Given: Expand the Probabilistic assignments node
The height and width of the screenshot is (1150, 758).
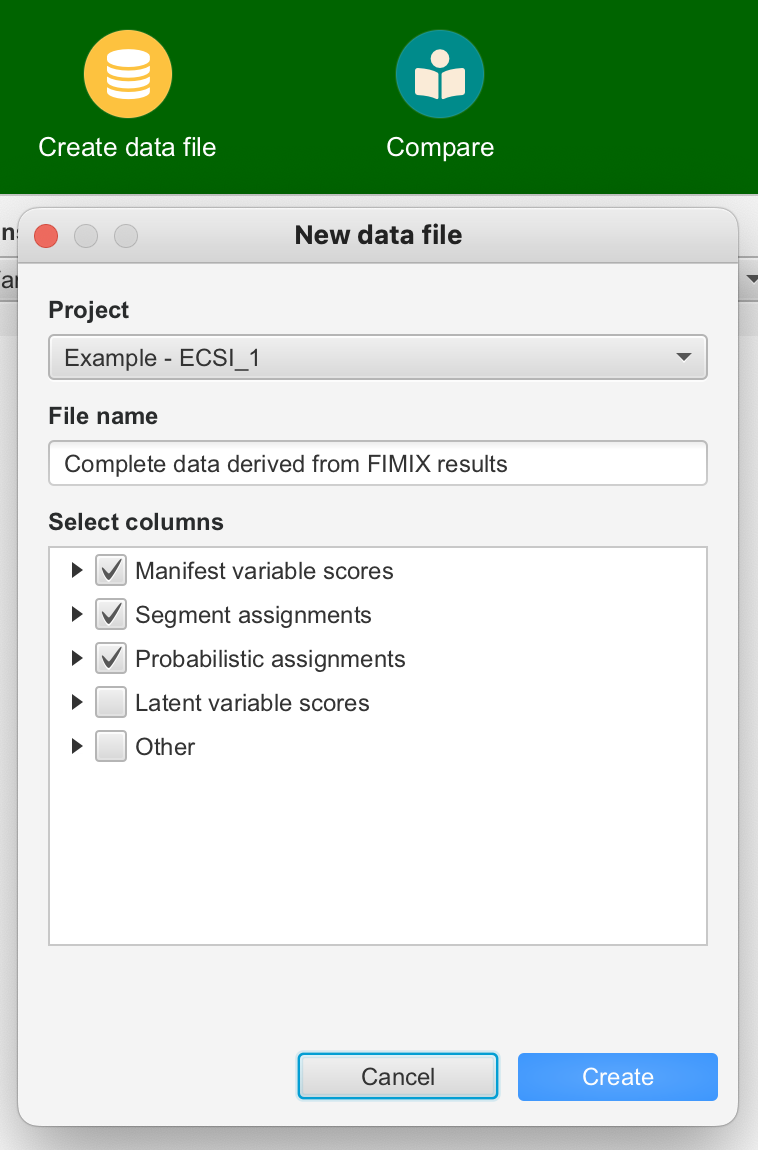Looking at the screenshot, I should coord(77,659).
